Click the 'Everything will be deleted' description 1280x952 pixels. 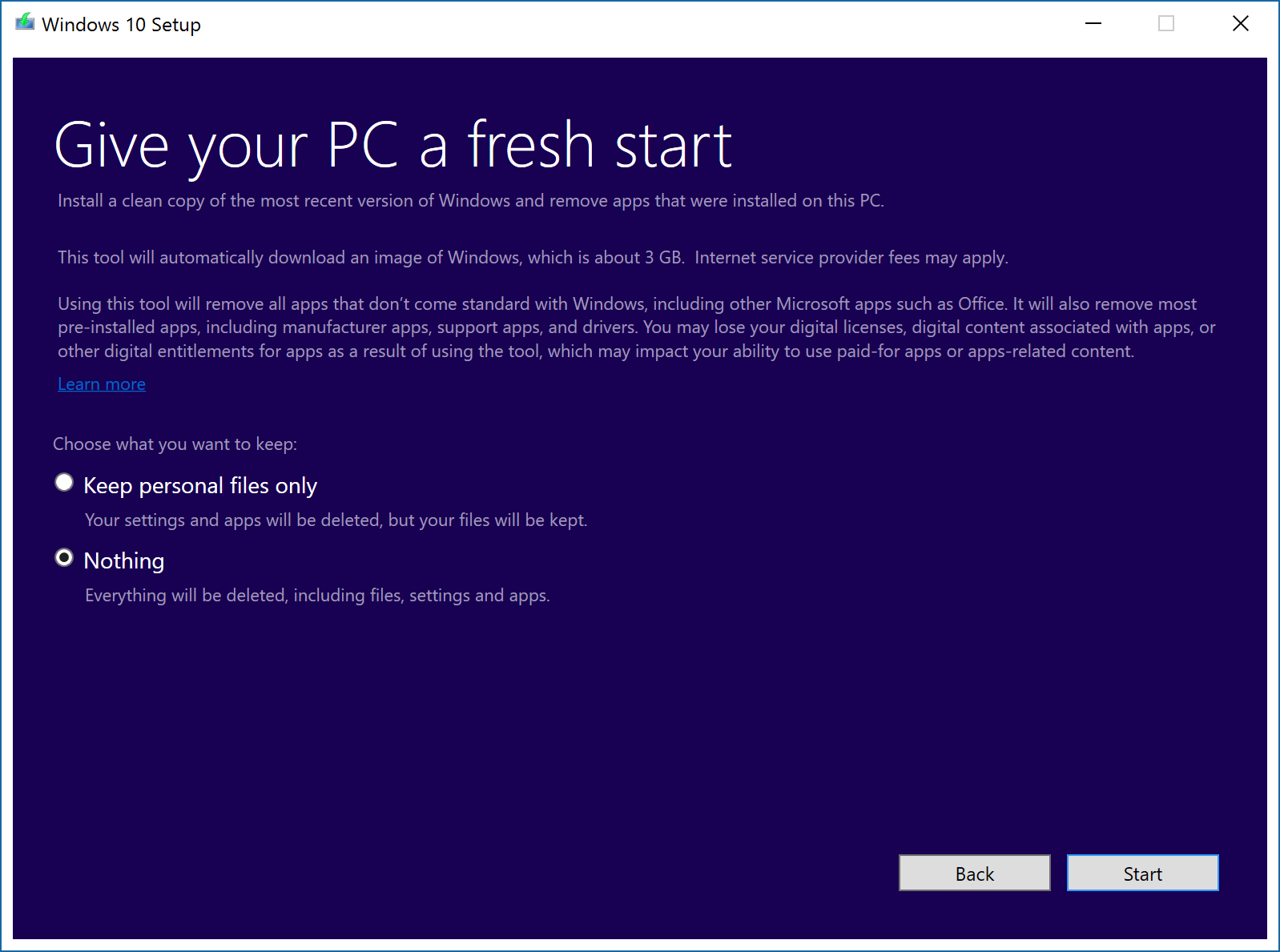point(317,596)
